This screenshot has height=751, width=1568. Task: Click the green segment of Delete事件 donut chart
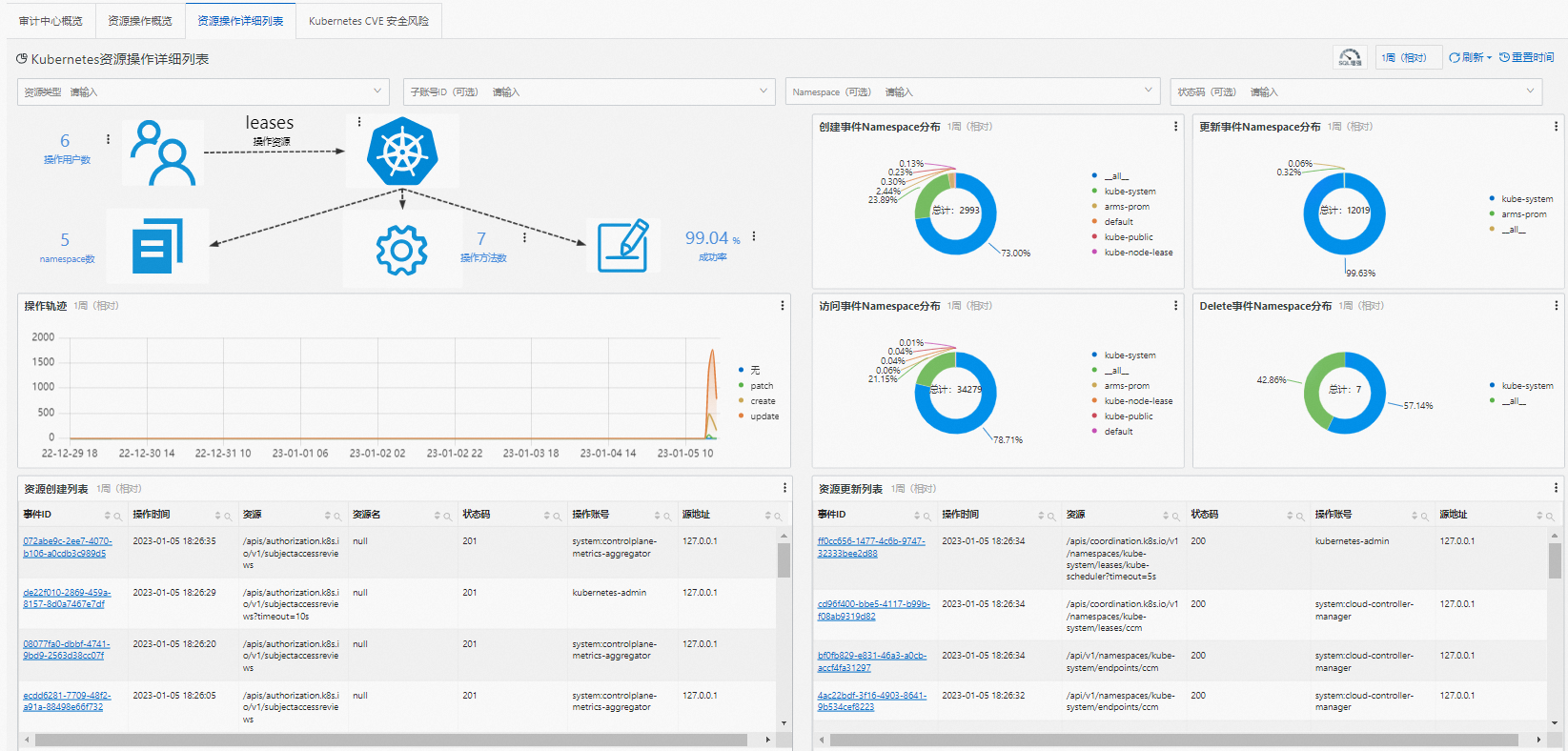tap(1315, 393)
